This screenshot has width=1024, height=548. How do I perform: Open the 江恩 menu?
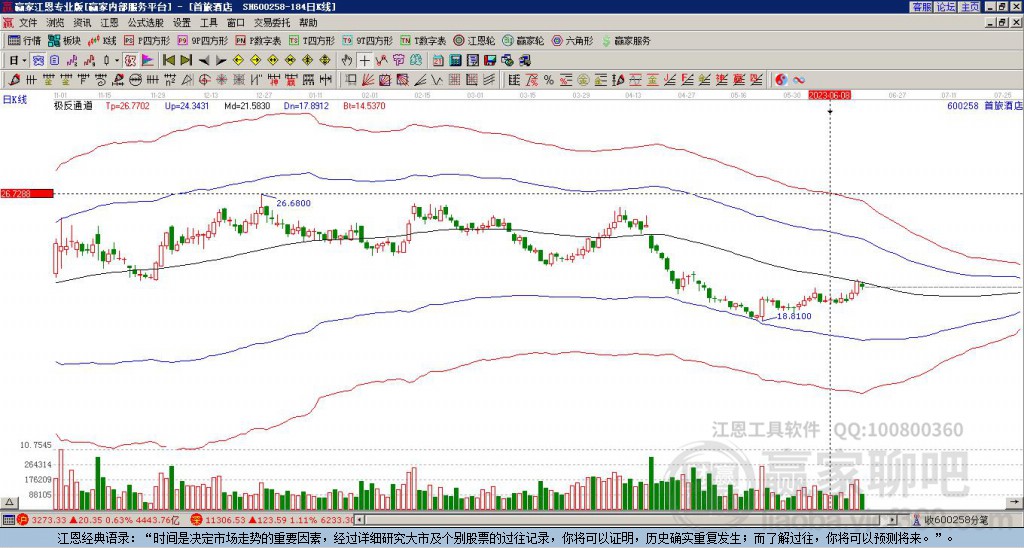pos(109,23)
